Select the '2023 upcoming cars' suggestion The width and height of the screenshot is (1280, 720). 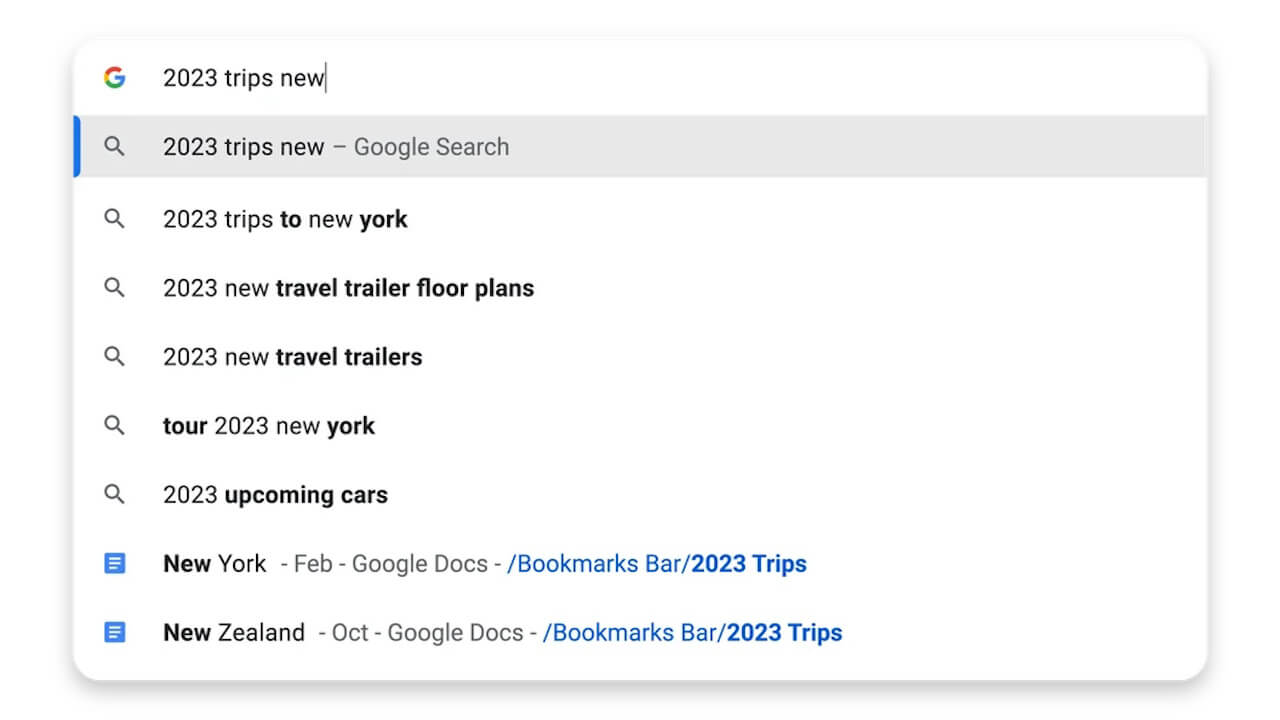pyautogui.click(x=275, y=495)
